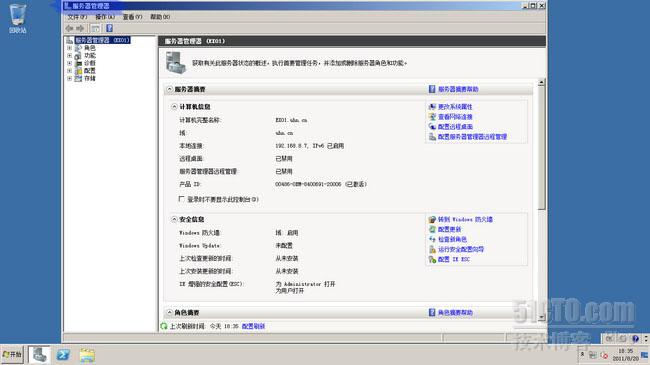
Task: Click the 诊断 (Diagnostics) icon in the tree
Action: pos(78,63)
